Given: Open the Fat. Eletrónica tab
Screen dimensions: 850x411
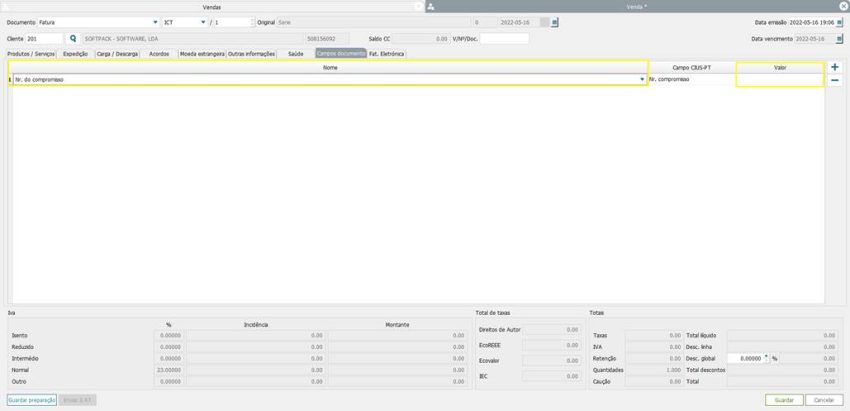Looking at the screenshot, I should 386,53.
